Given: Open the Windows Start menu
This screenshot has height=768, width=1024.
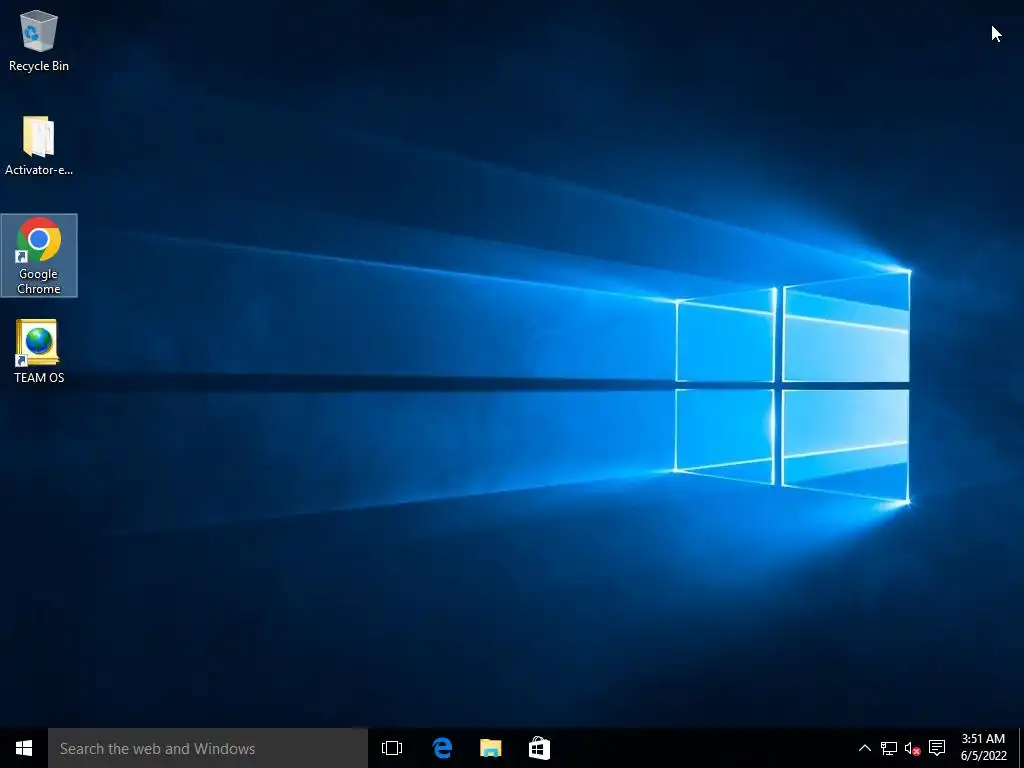Looking at the screenshot, I should tap(24, 748).
